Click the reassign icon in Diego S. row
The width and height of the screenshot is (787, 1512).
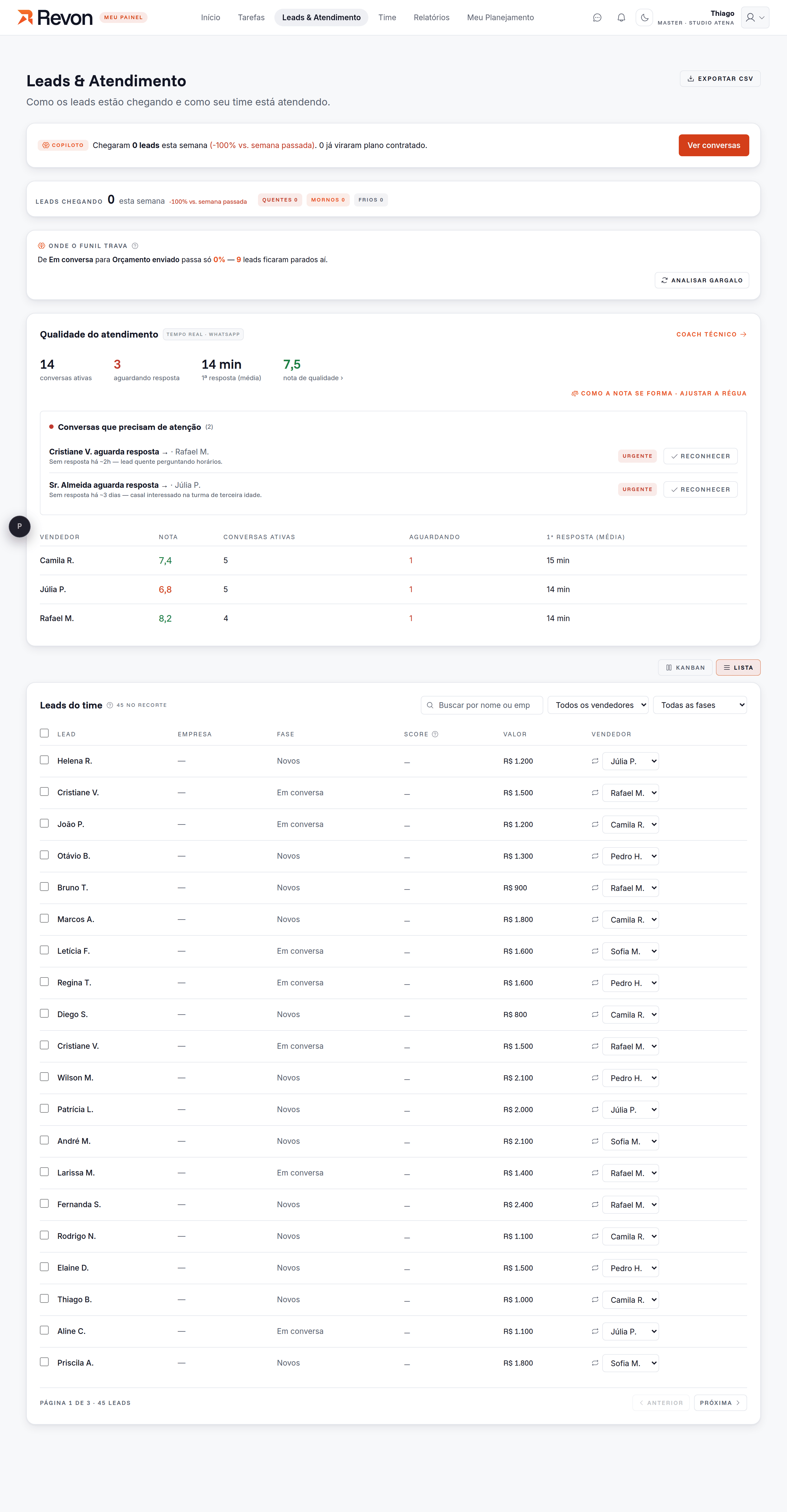click(595, 1015)
